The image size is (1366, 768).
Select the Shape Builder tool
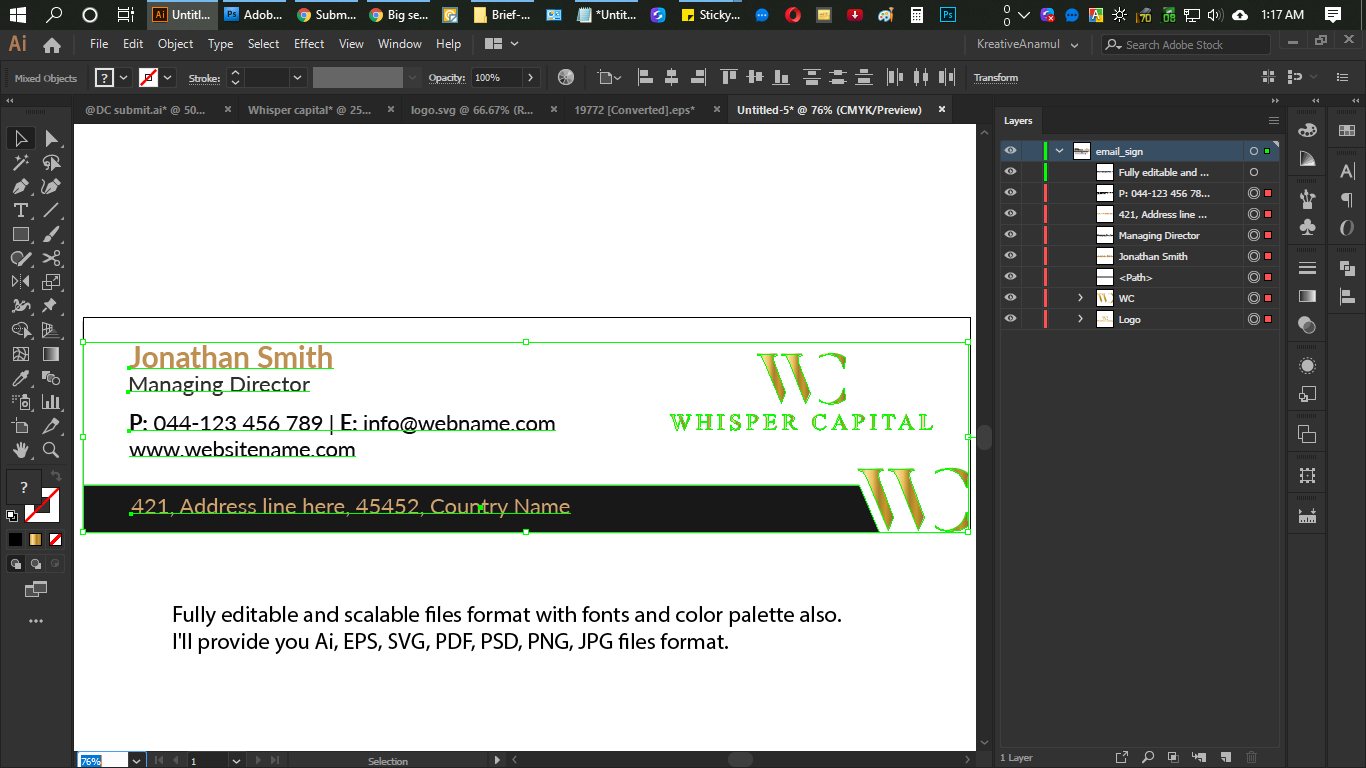[x=21, y=330]
